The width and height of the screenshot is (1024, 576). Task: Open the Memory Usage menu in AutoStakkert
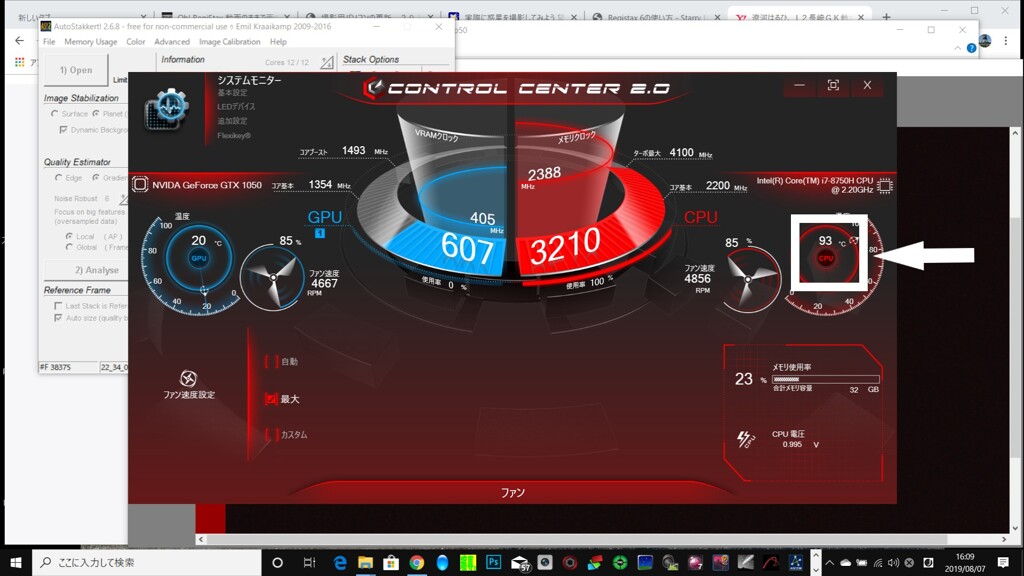91,42
